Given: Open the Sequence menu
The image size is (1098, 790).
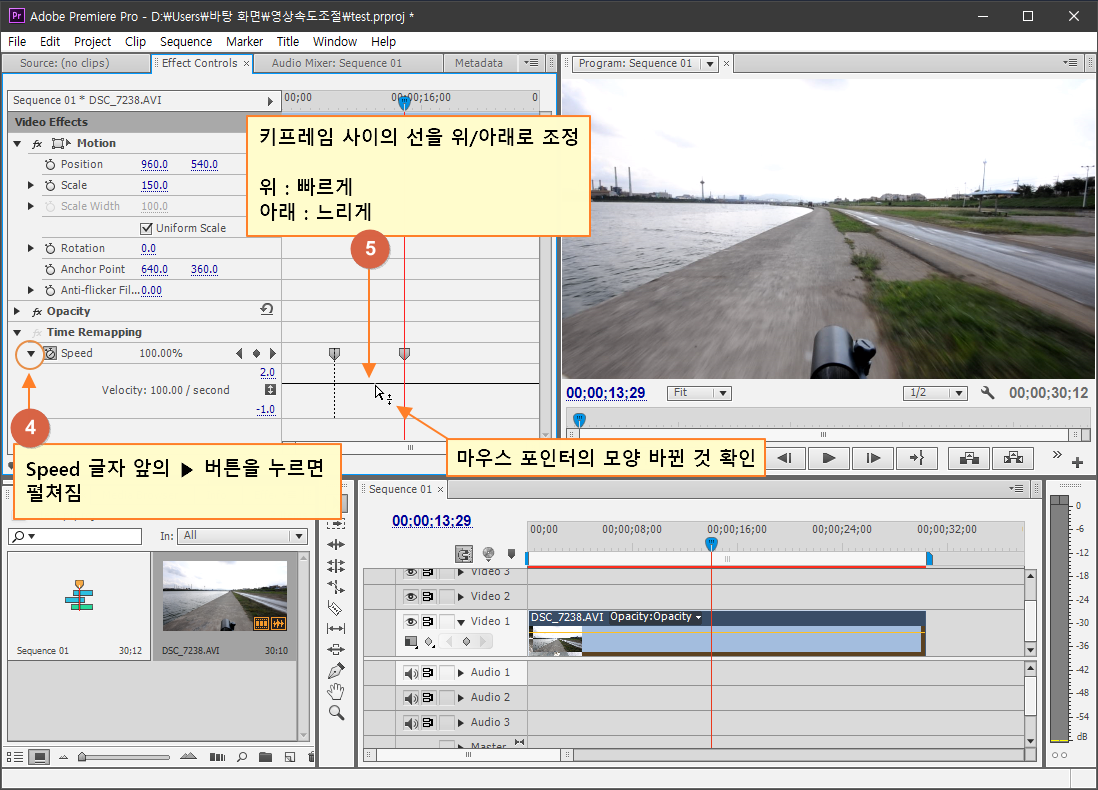Looking at the screenshot, I should pos(186,42).
